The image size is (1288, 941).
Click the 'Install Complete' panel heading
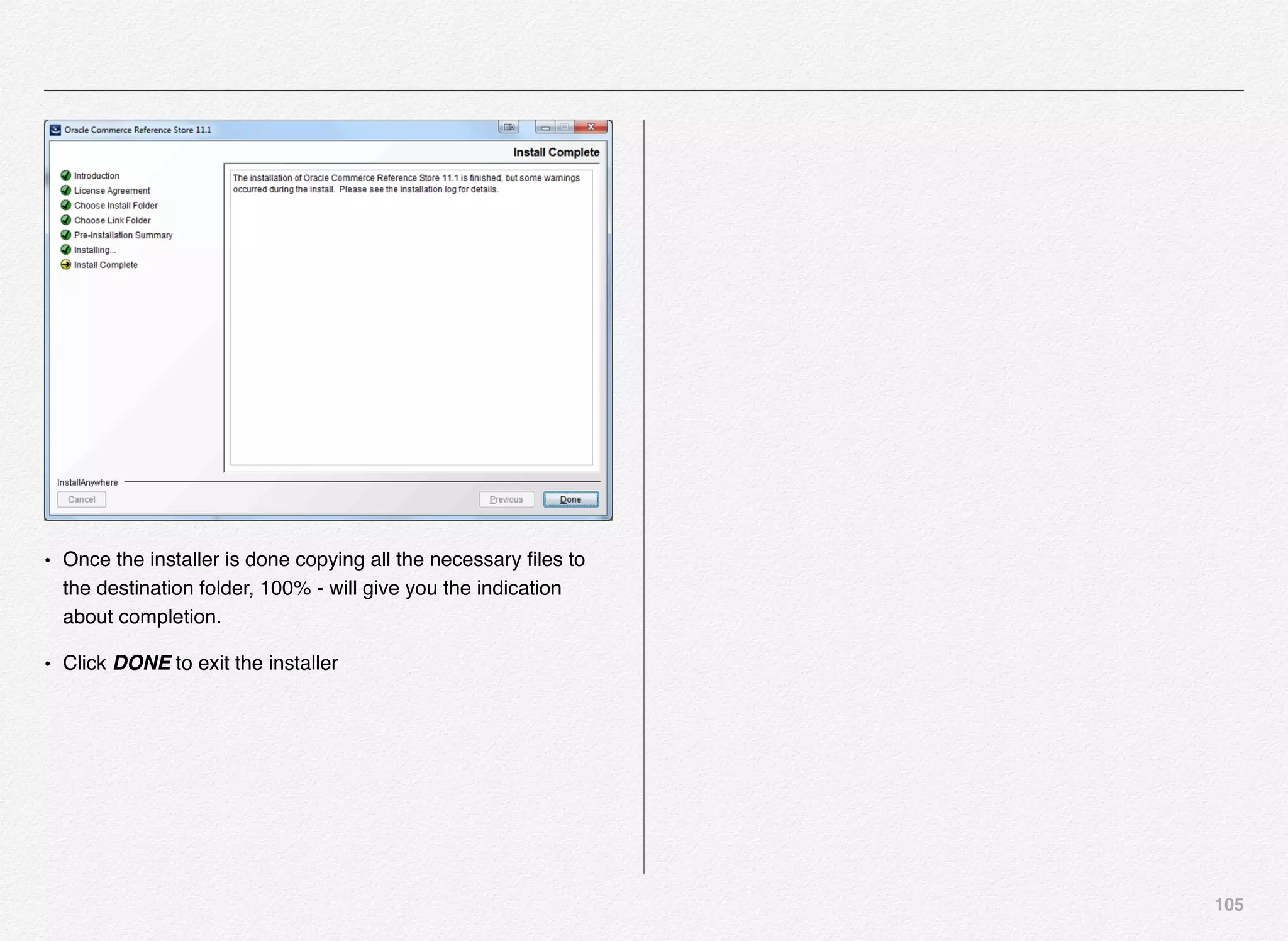[x=557, y=152]
